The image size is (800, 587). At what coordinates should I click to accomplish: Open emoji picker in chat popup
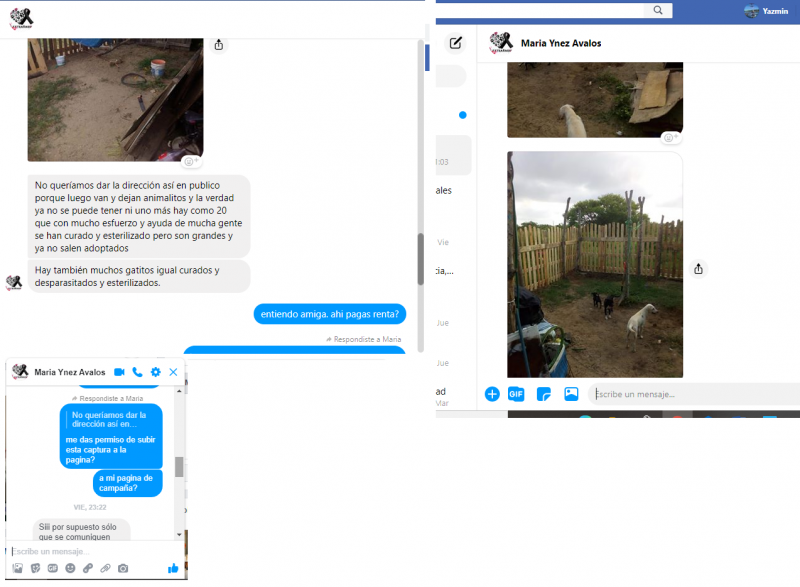[70, 568]
